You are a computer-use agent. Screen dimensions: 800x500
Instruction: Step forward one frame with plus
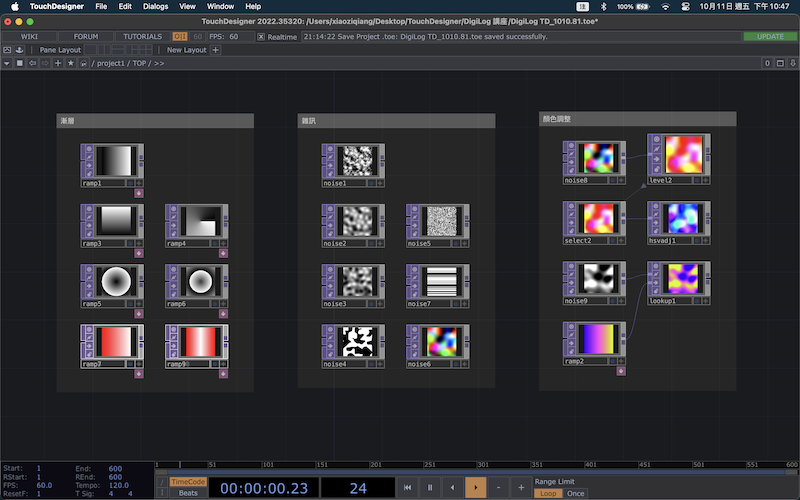(521, 487)
